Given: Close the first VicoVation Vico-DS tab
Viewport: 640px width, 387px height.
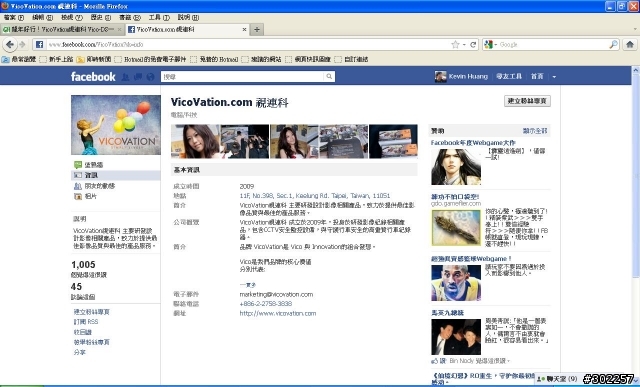Looking at the screenshot, I should click(120, 29).
